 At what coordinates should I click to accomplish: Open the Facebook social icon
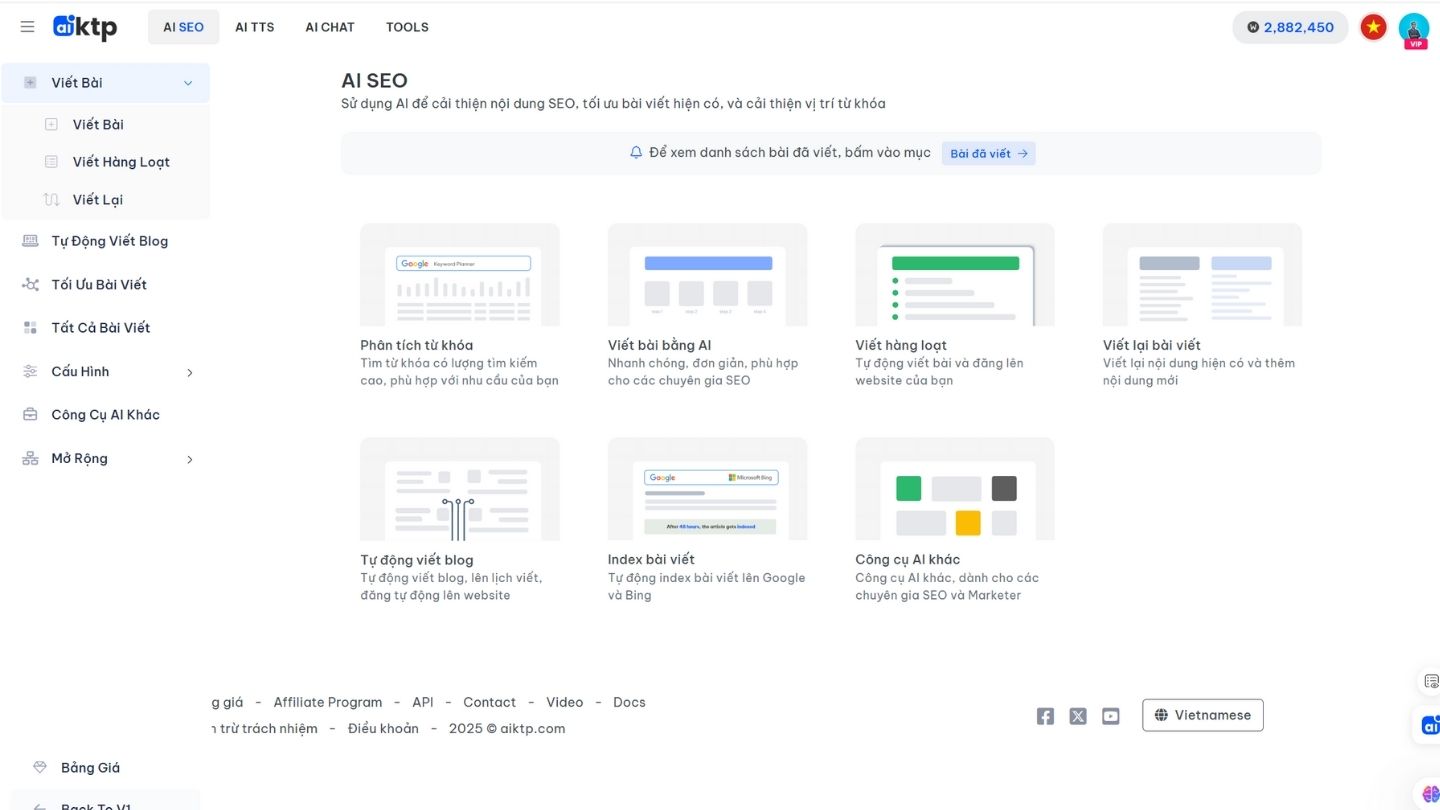(1045, 716)
